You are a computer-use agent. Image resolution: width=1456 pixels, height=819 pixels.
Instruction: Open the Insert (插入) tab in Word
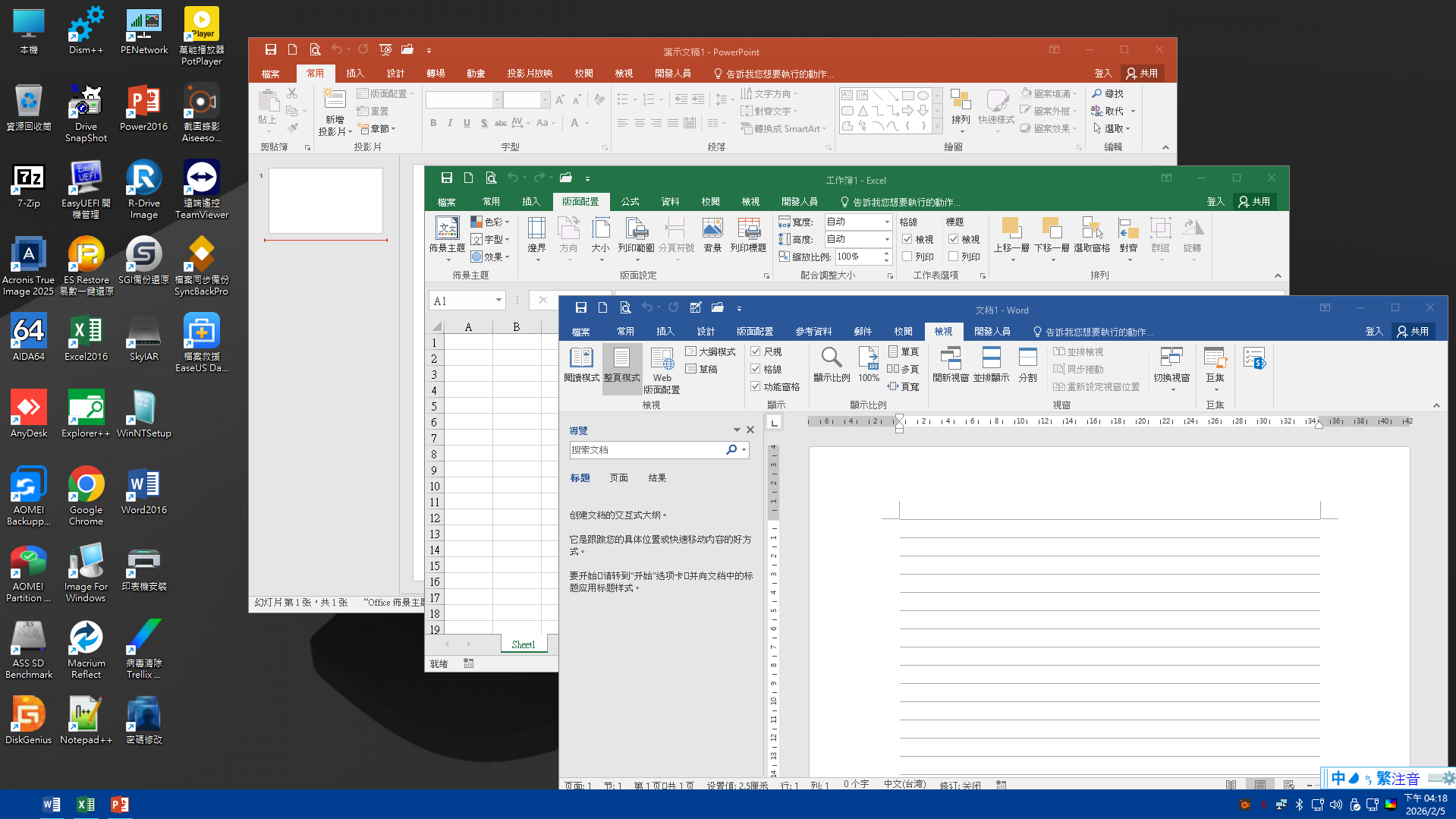(665, 332)
